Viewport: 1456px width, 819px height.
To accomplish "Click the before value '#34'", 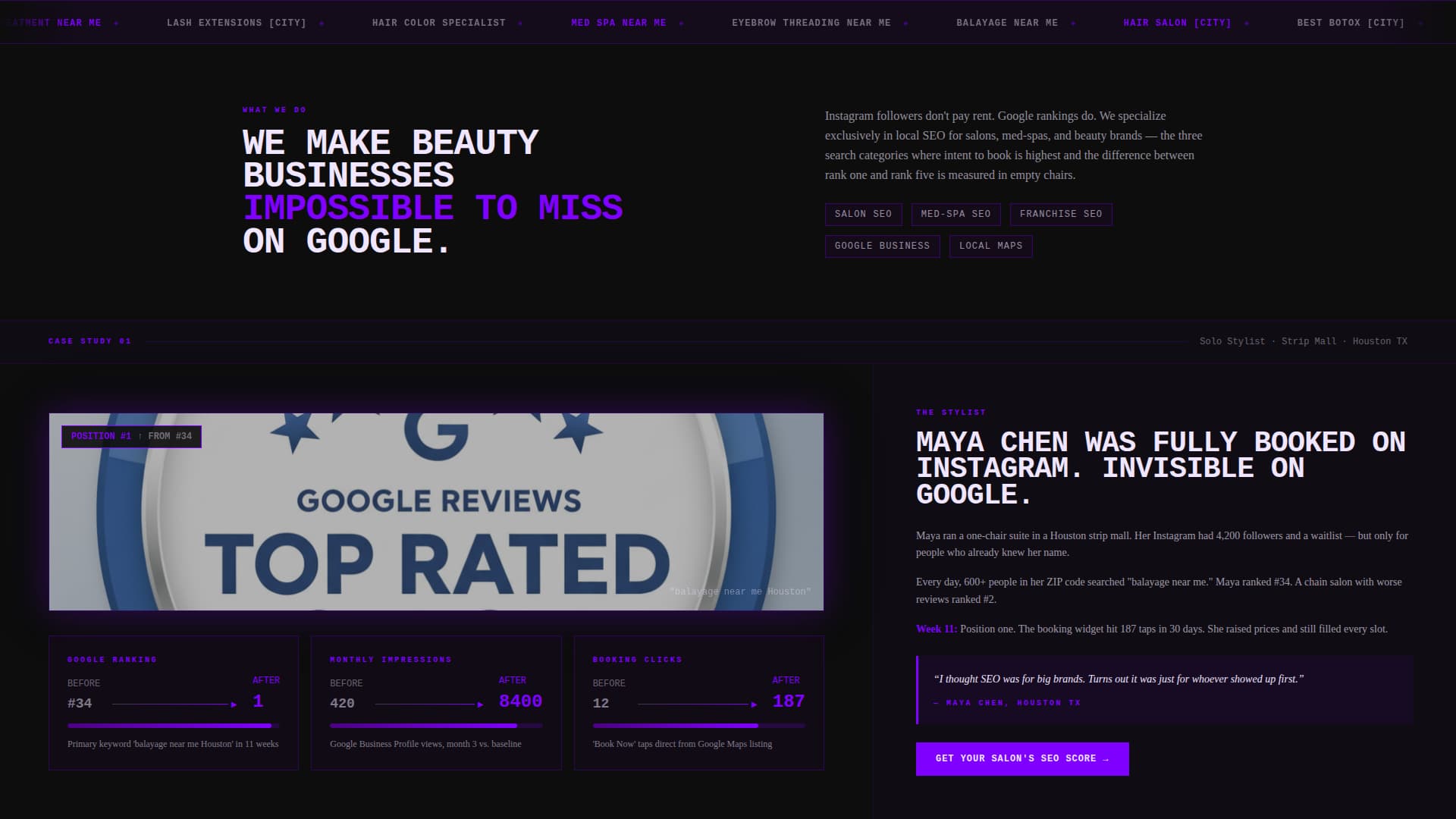I will click(x=80, y=704).
